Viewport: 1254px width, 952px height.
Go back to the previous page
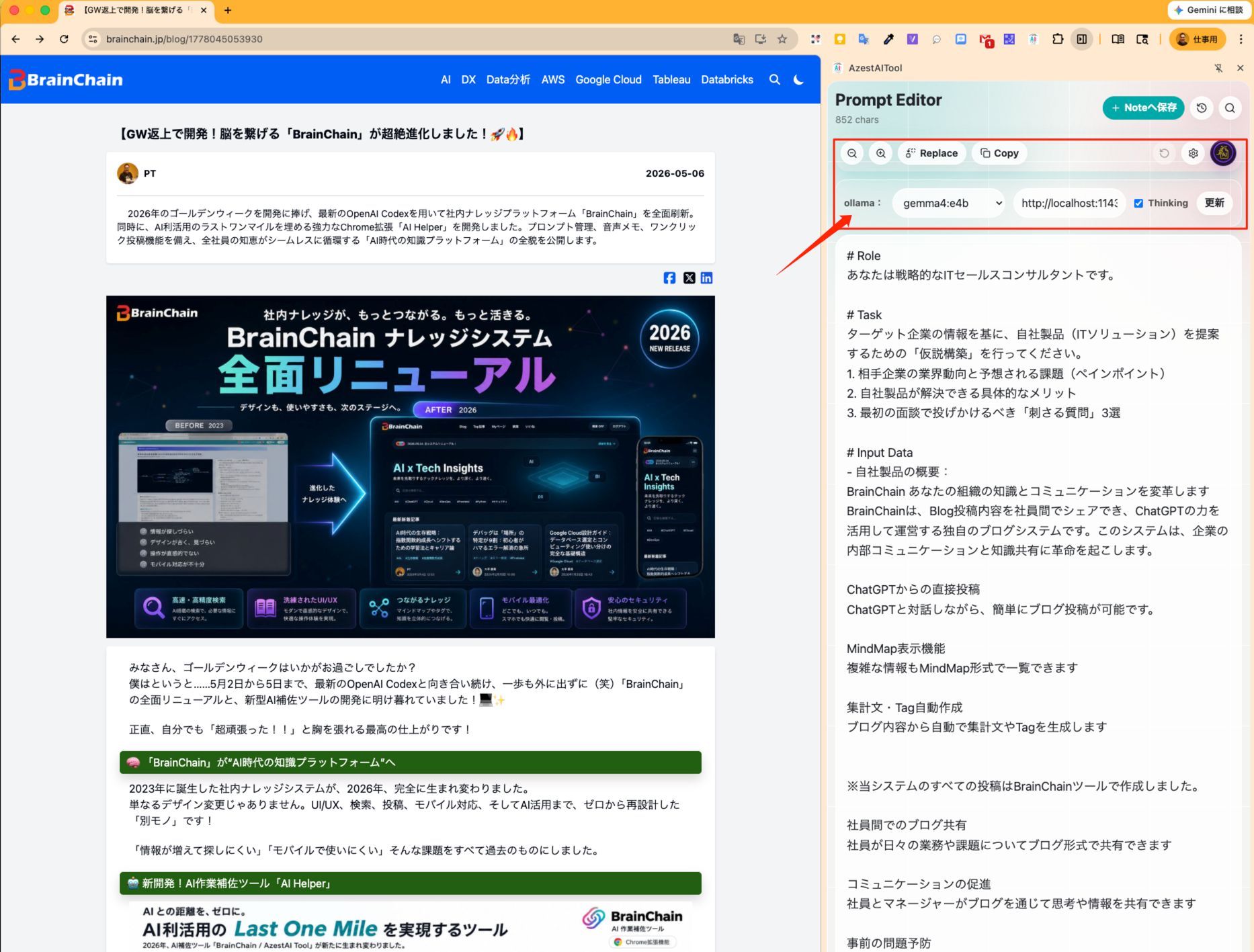pyautogui.click(x=16, y=39)
